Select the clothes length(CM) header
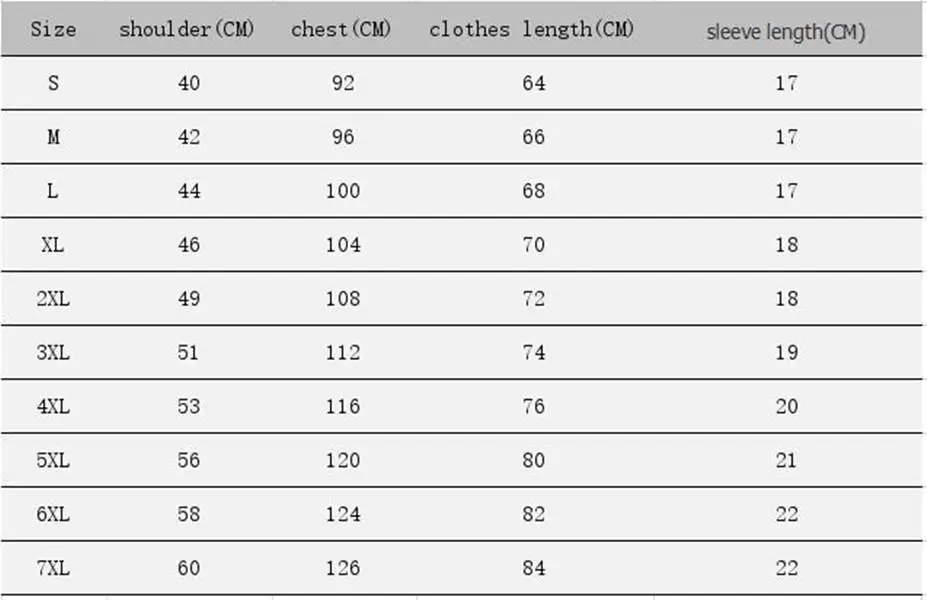This screenshot has width=927, height=600. [x=531, y=29]
